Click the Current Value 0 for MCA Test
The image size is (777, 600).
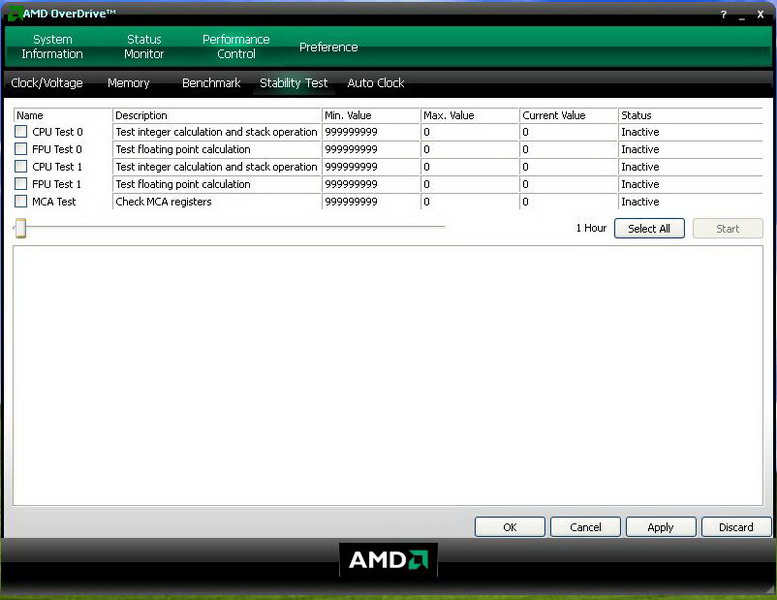tap(525, 202)
